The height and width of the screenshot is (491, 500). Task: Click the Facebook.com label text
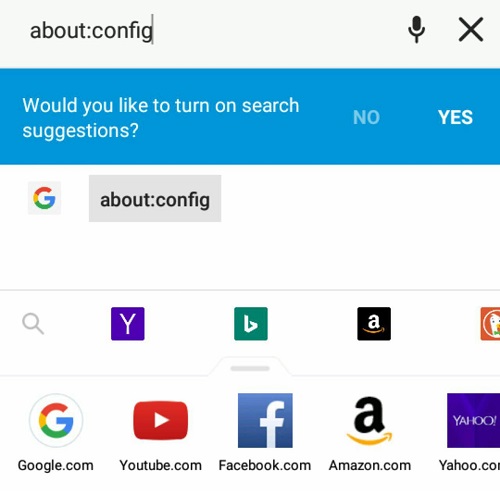coord(265,465)
